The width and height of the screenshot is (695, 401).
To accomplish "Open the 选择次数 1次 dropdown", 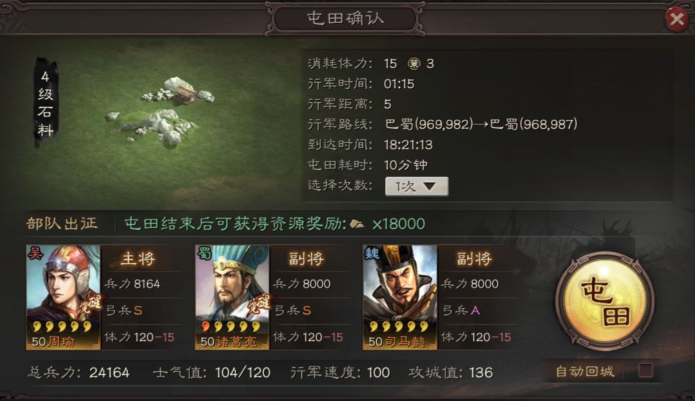I will tap(417, 186).
